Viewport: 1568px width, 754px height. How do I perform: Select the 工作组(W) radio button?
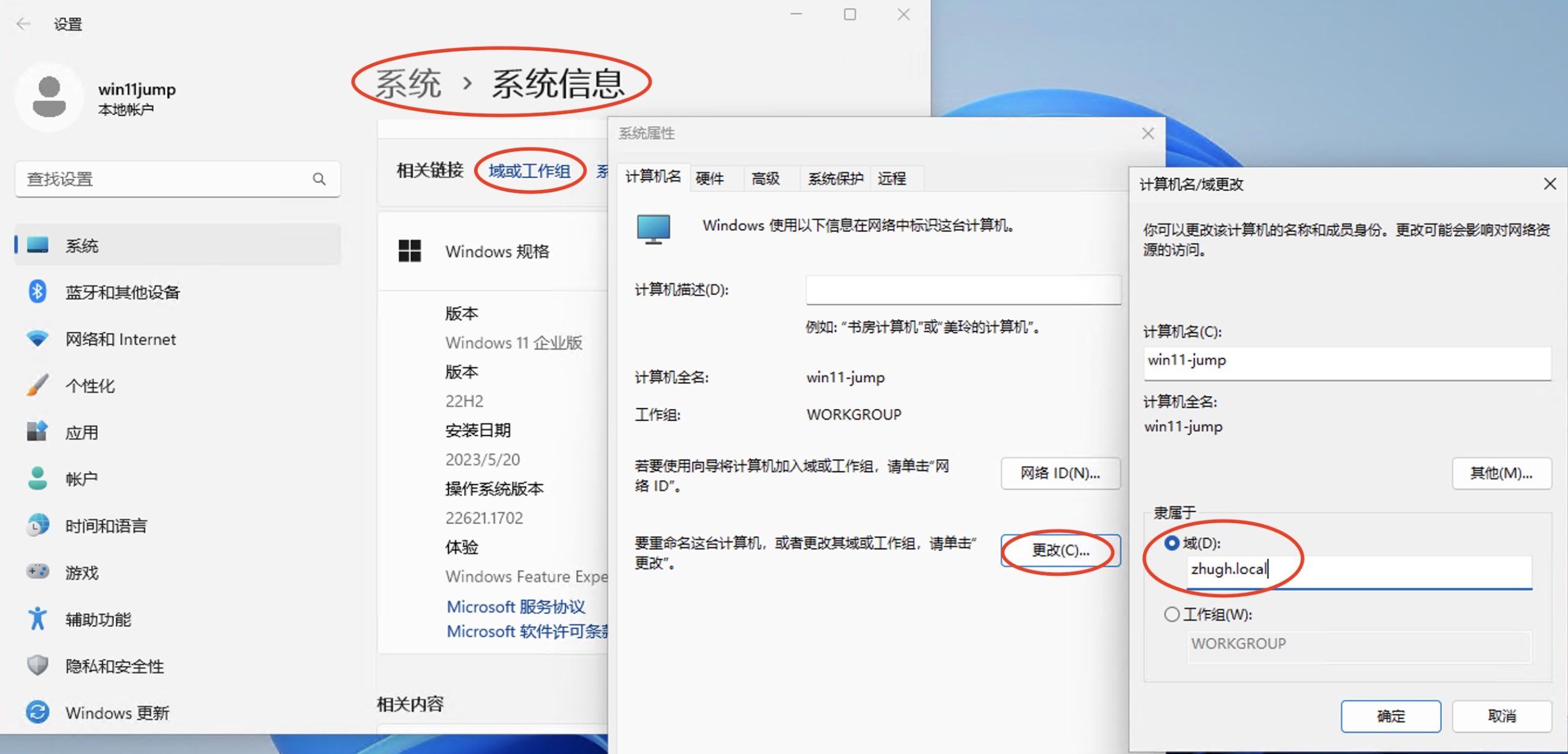coord(1172,614)
